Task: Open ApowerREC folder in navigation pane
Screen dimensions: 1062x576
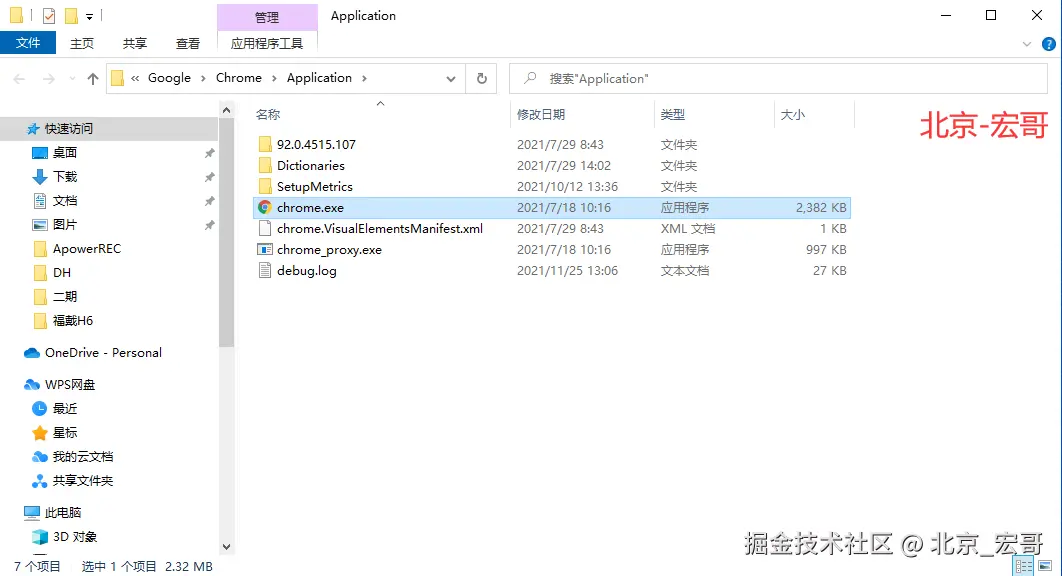Action: coord(87,249)
